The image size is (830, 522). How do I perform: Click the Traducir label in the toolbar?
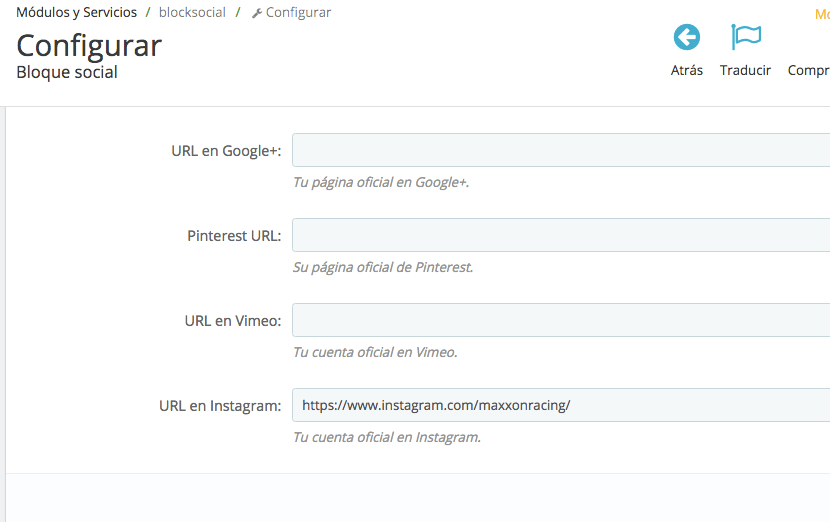745,70
